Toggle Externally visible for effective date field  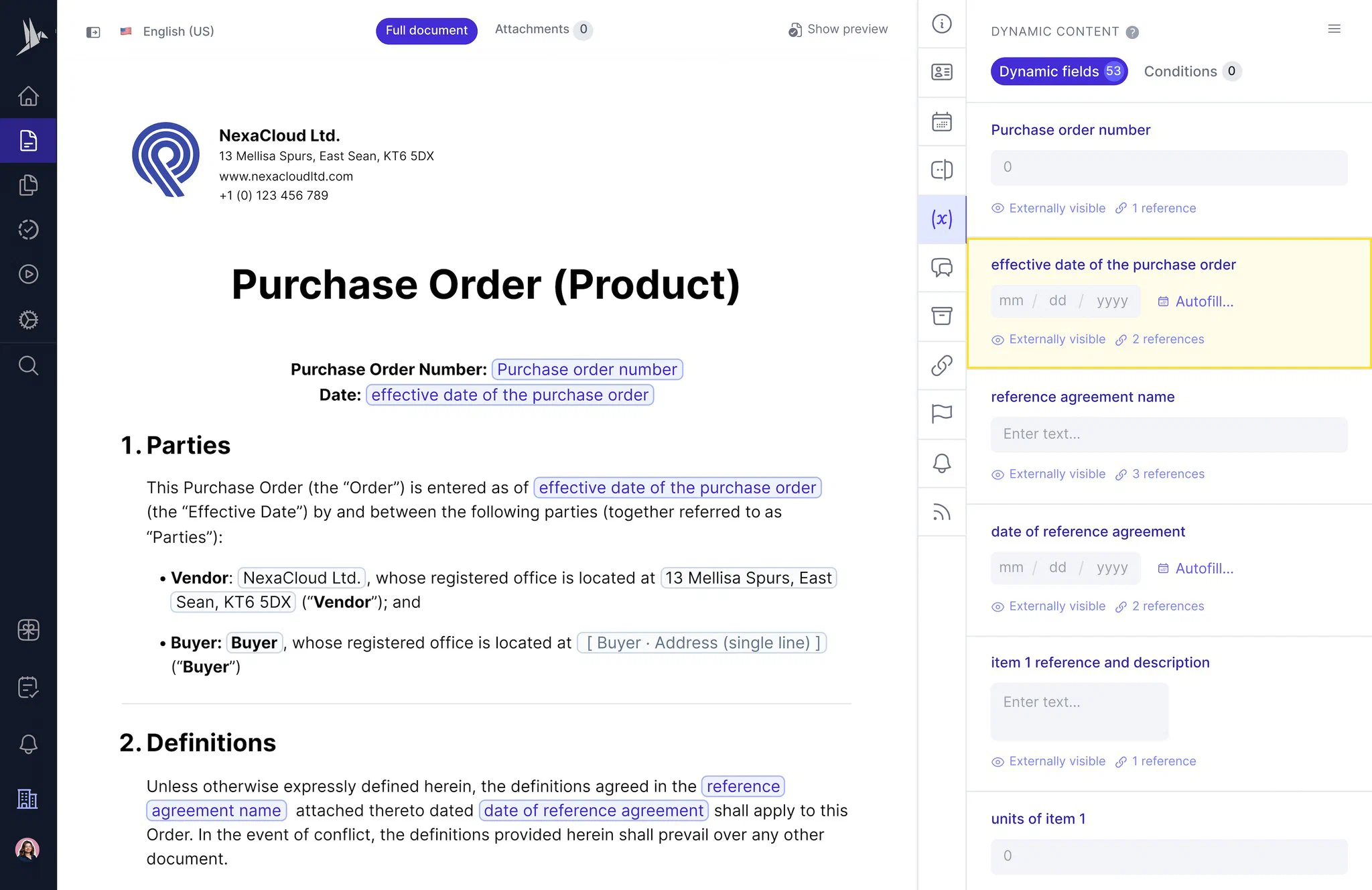(1048, 339)
